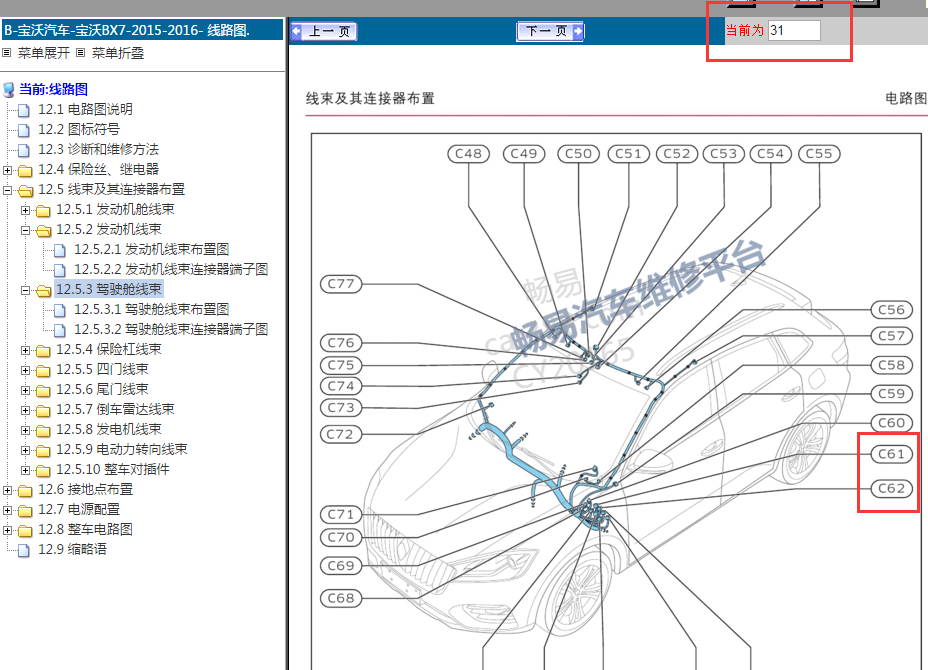Click 菜单折叠 to collapse all menus
Screen dimensions: 928x670
coord(118,53)
